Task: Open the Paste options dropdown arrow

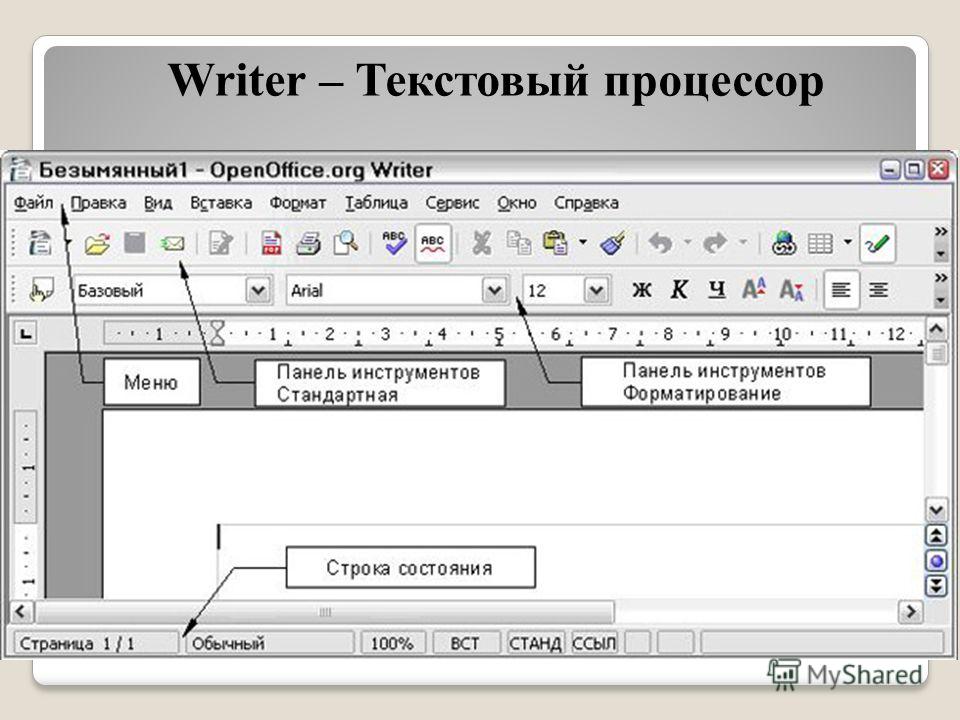Action: 583,242
